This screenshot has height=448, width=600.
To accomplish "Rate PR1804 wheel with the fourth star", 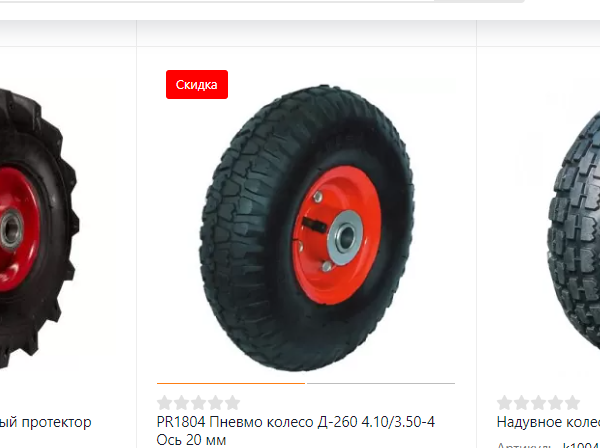I will 215,403.
